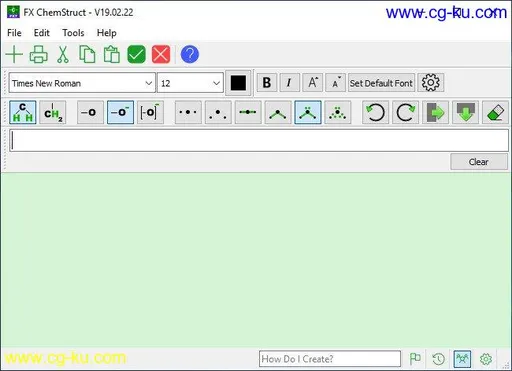Click the Paste clipboard icon

coord(112,54)
